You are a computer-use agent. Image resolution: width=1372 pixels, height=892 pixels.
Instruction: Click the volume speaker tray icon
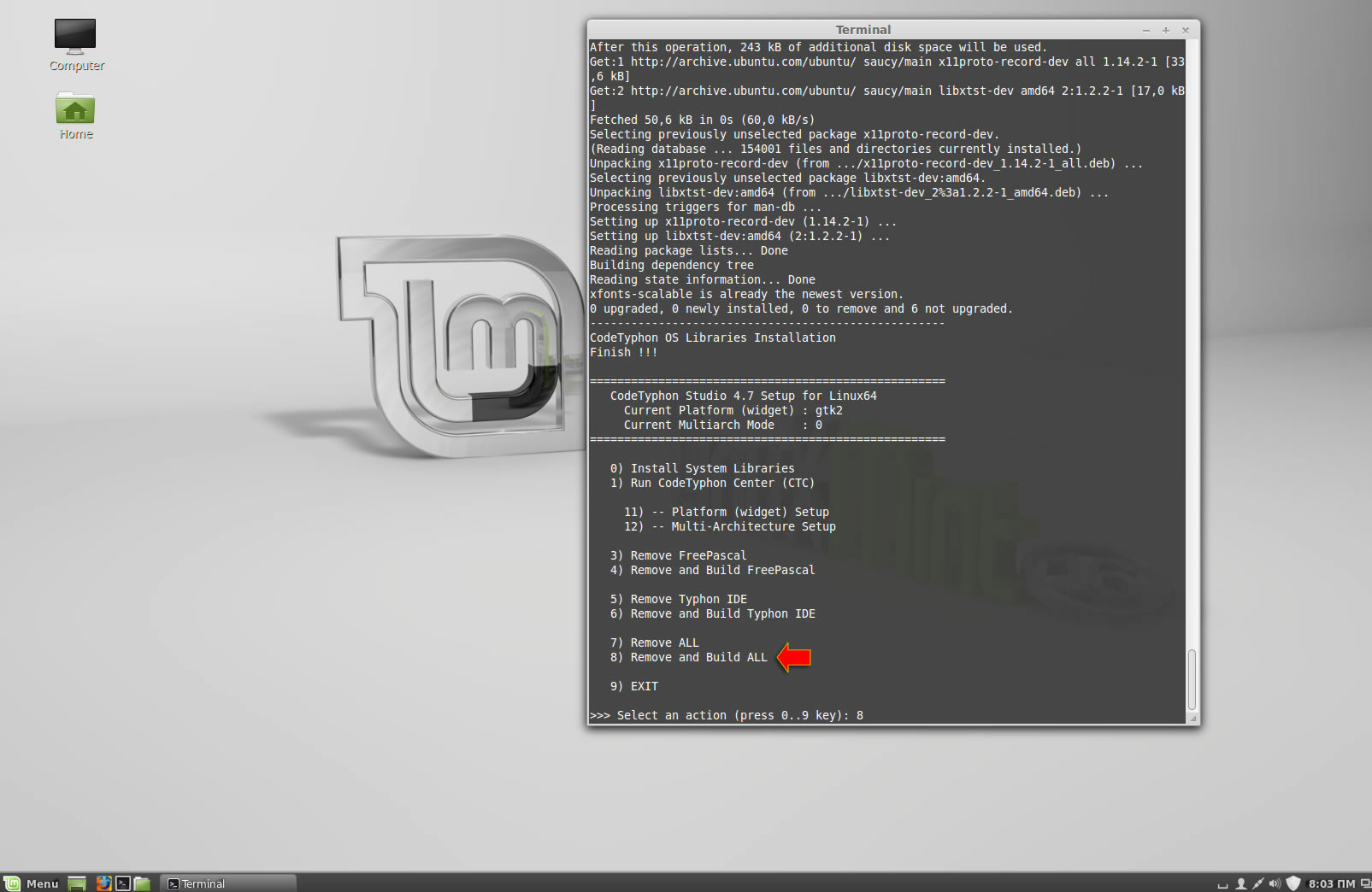pos(1275,883)
